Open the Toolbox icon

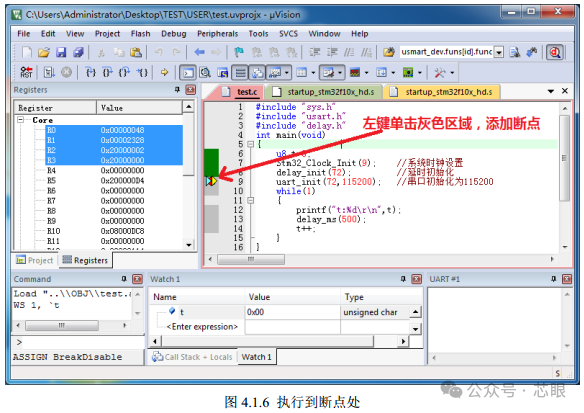[440, 73]
